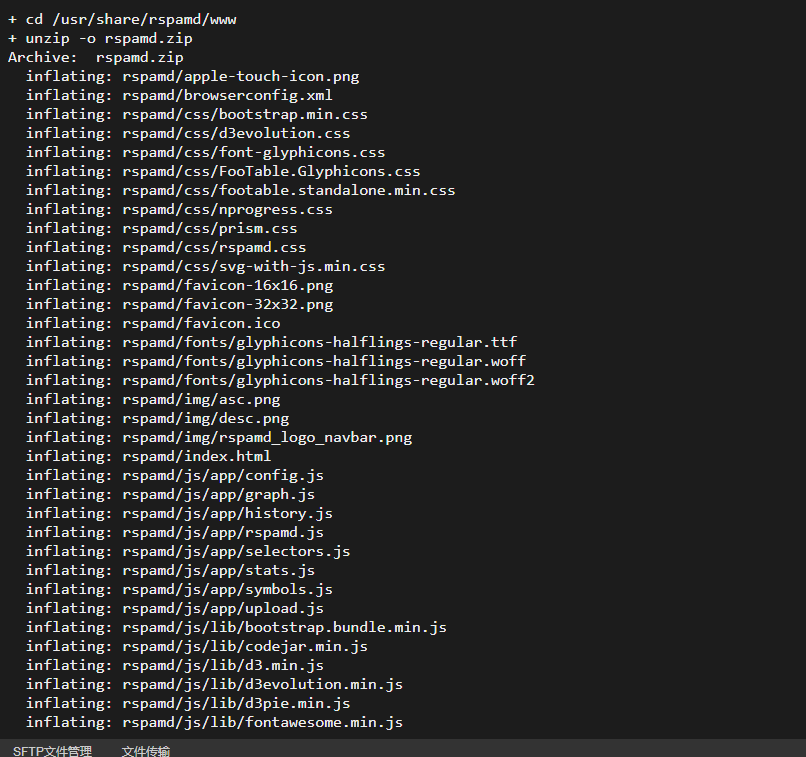Click the bootstrap.bundle.min.js output line
806x757 pixels.
tap(236, 628)
